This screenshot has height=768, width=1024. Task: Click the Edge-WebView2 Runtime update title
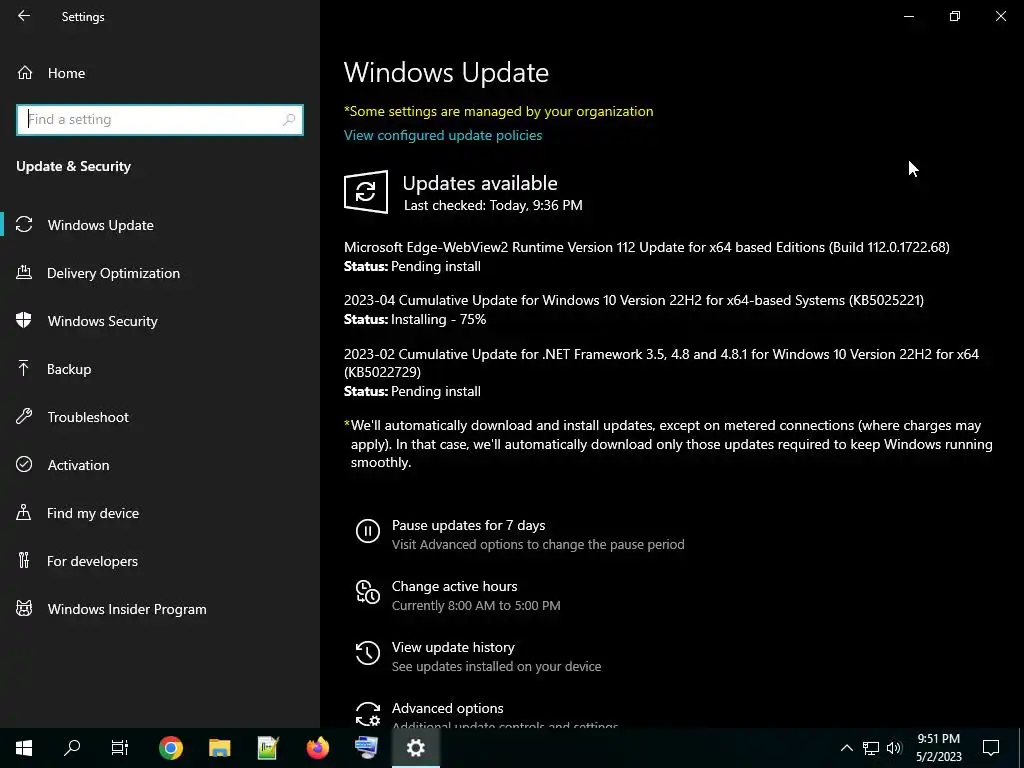[x=647, y=248]
